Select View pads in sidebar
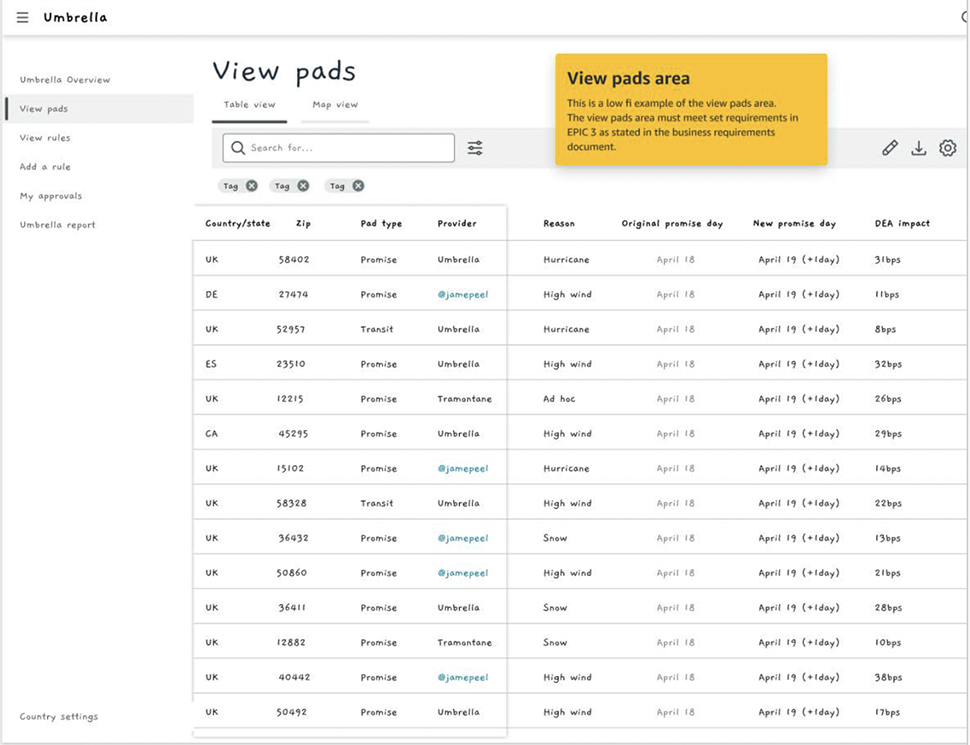970x745 pixels. click(99, 109)
